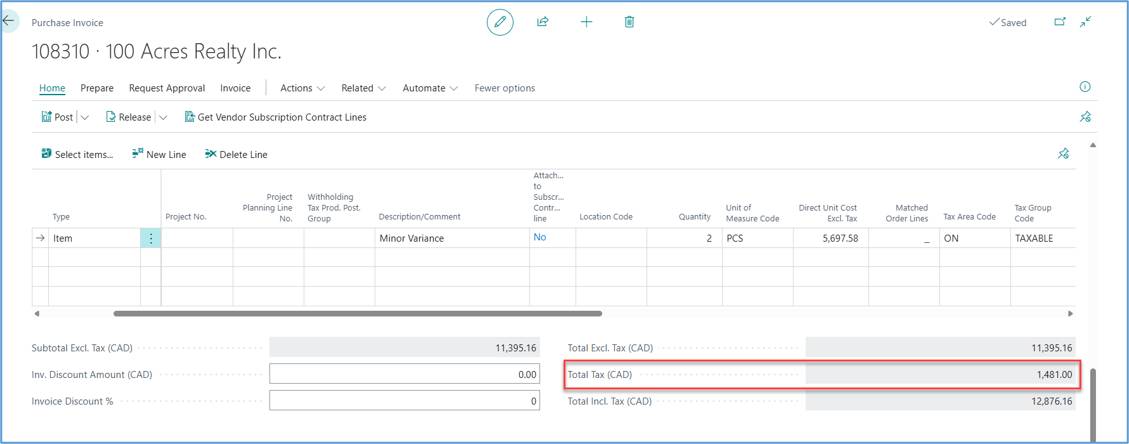
Task: Open the Home tab
Action: [x=52, y=88]
